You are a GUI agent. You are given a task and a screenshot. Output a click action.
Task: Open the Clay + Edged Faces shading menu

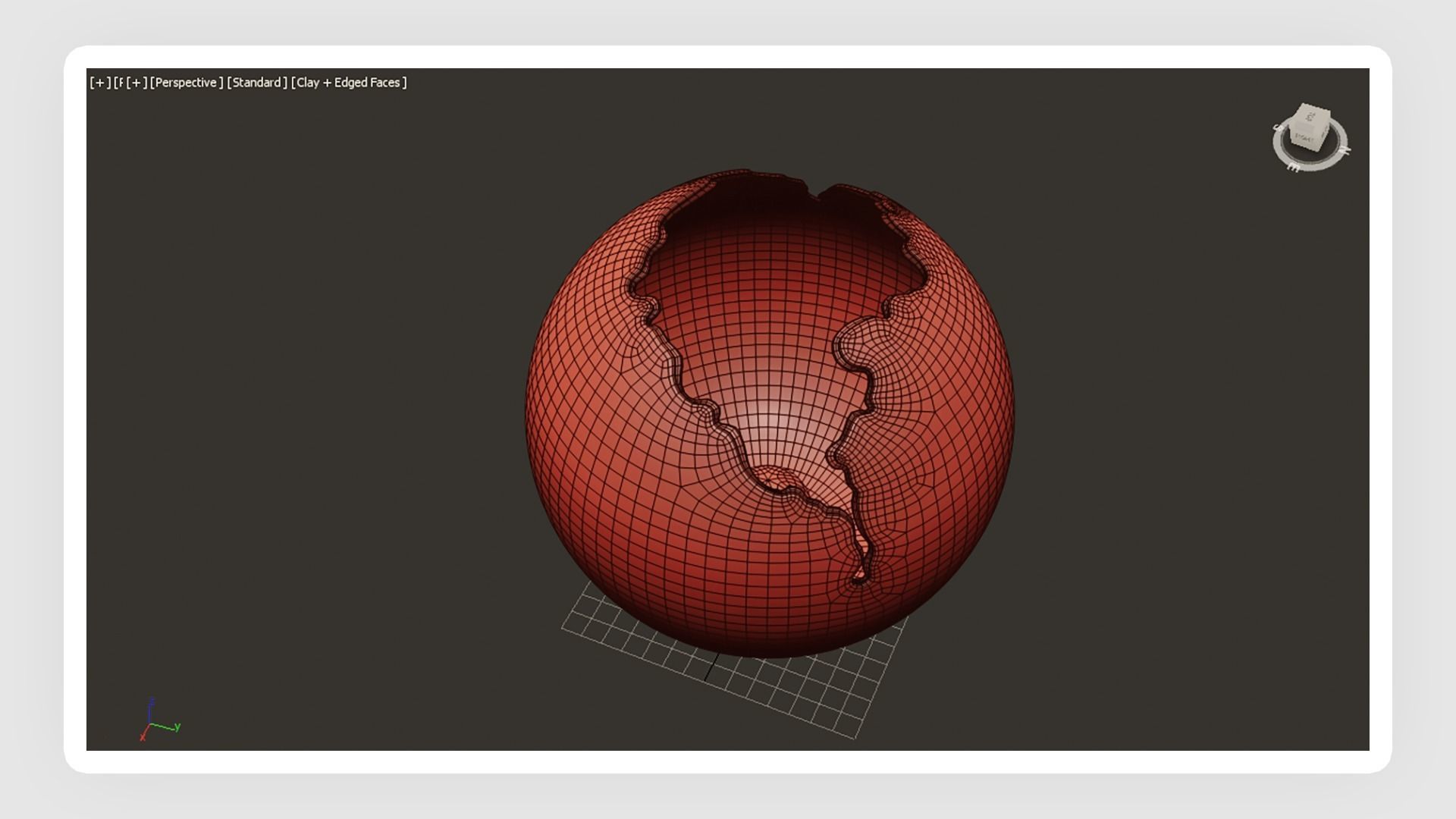coord(349,83)
